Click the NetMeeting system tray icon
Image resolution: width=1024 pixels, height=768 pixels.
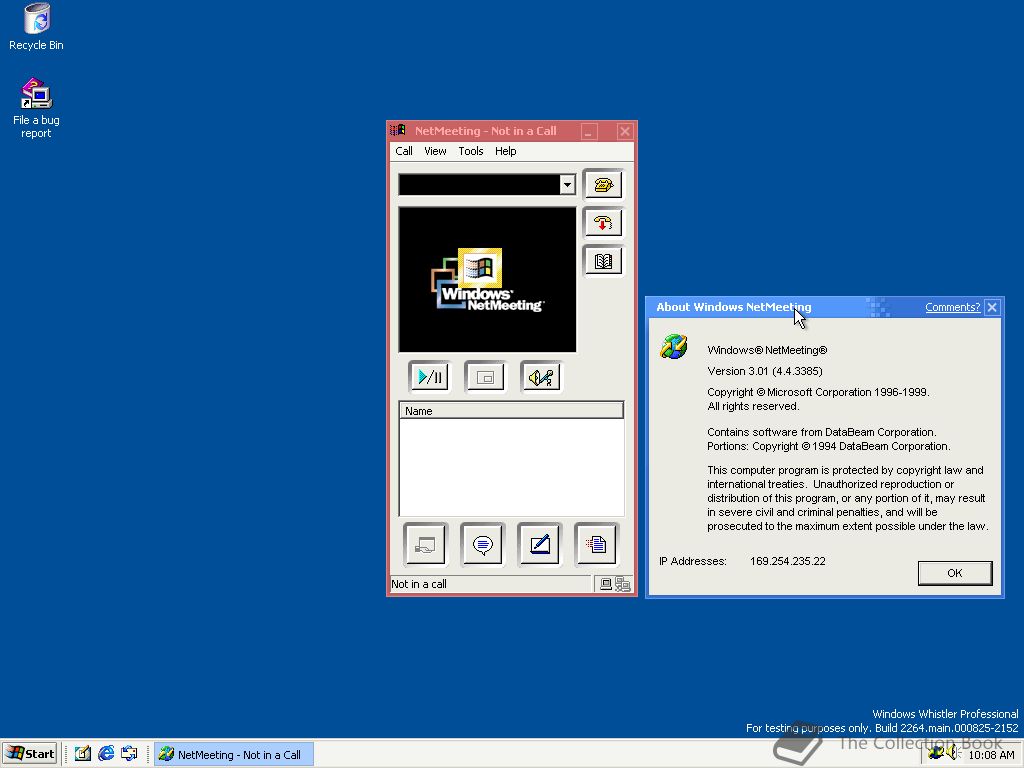click(936, 754)
